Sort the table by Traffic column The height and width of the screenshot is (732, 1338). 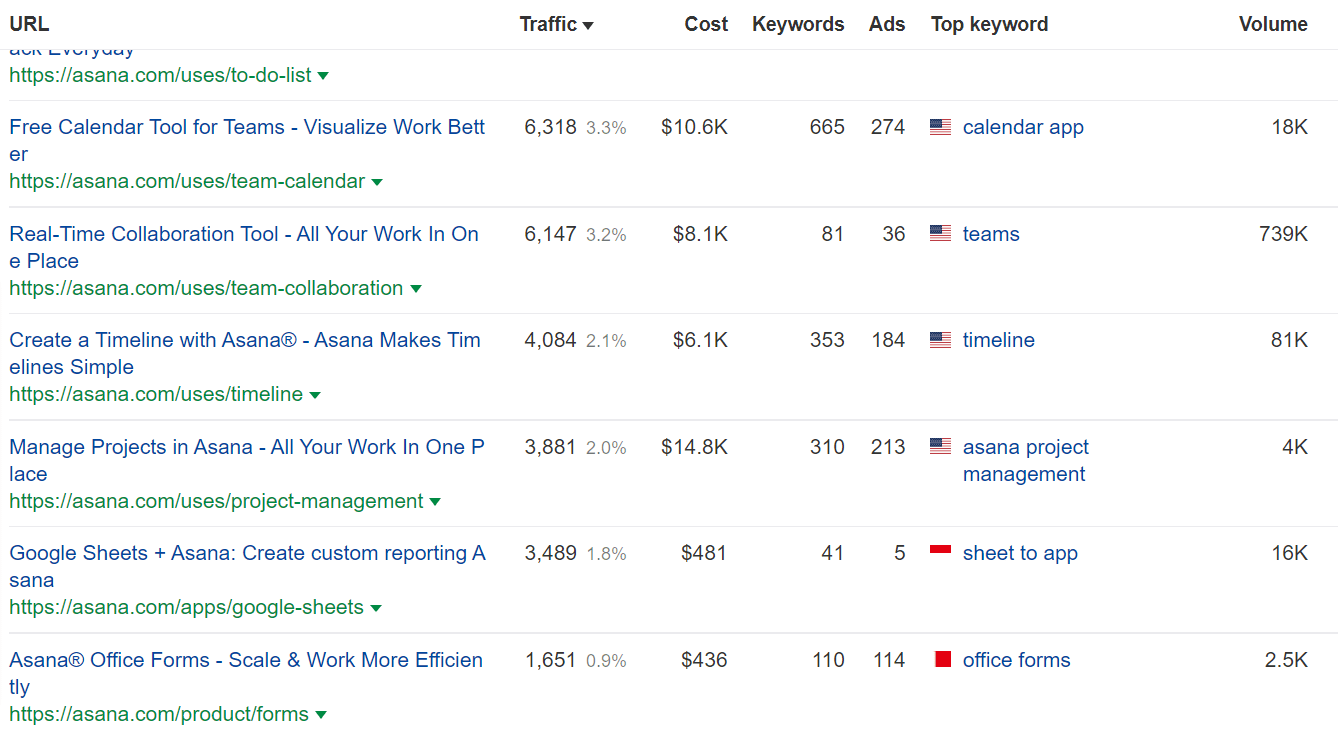[556, 25]
